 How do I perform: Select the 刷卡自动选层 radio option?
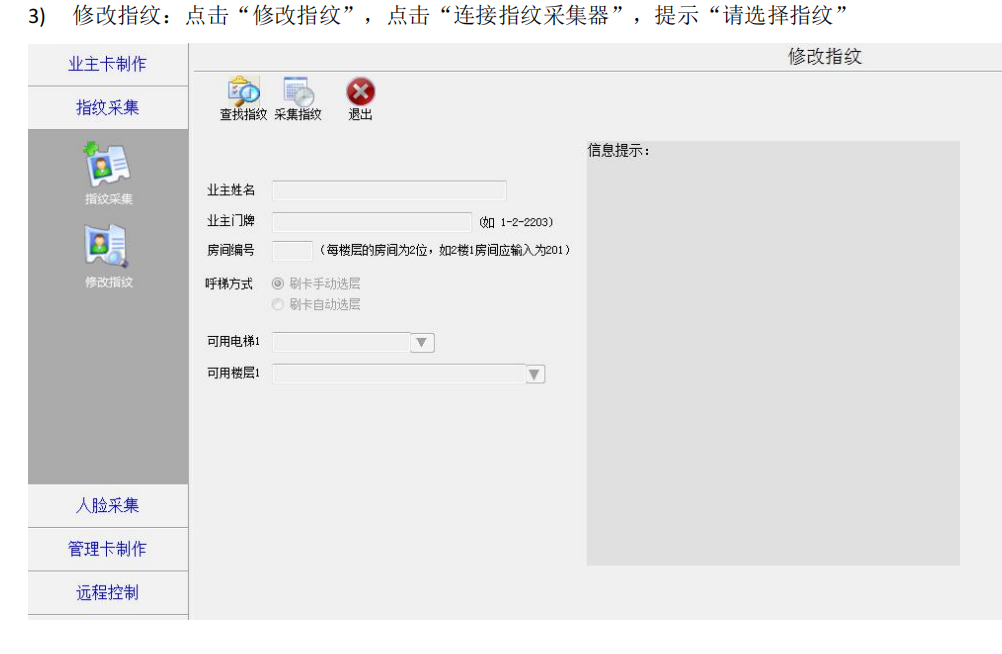278,304
